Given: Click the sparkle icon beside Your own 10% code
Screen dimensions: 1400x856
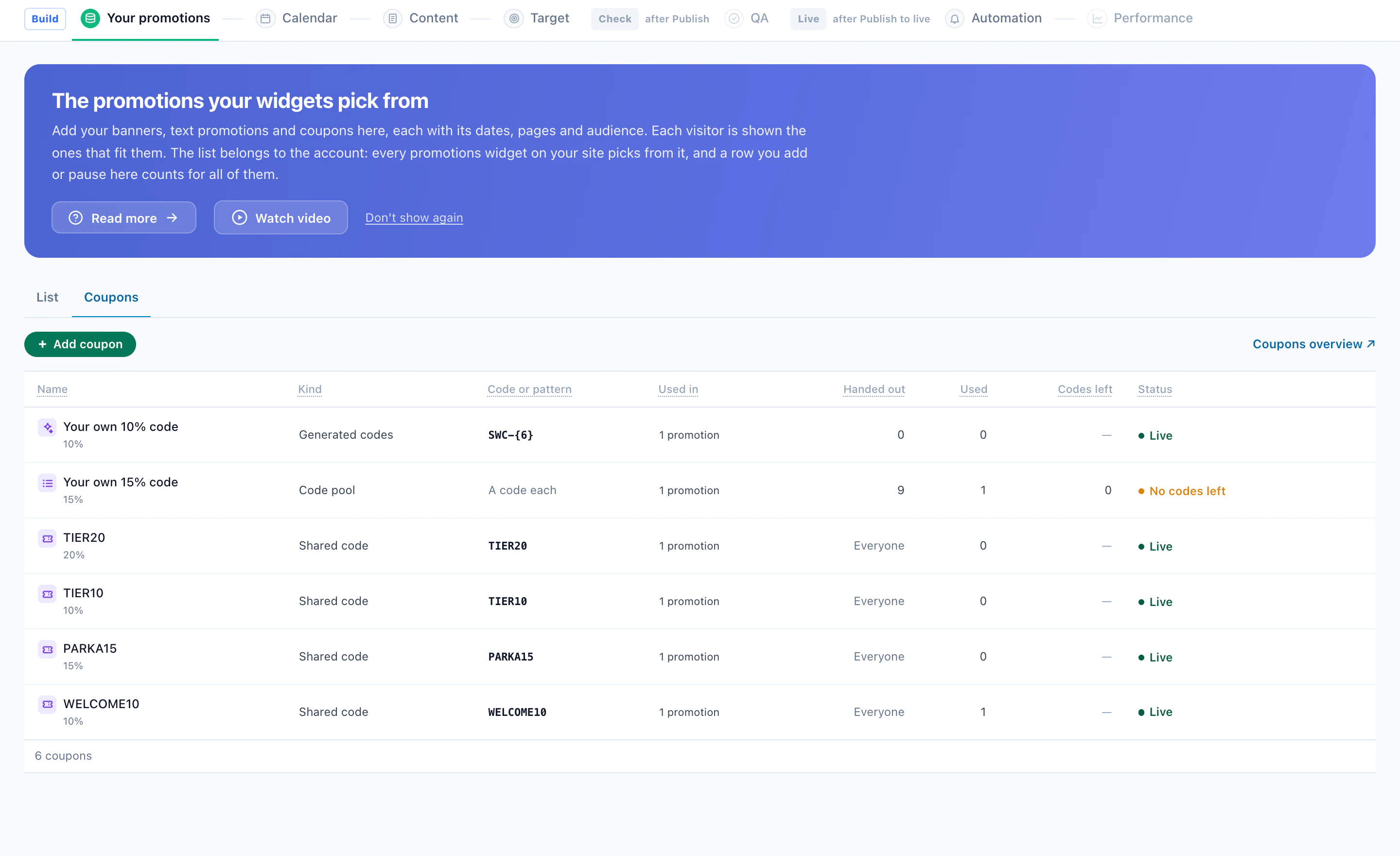Looking at the screenshot, I should coord(48,427).
